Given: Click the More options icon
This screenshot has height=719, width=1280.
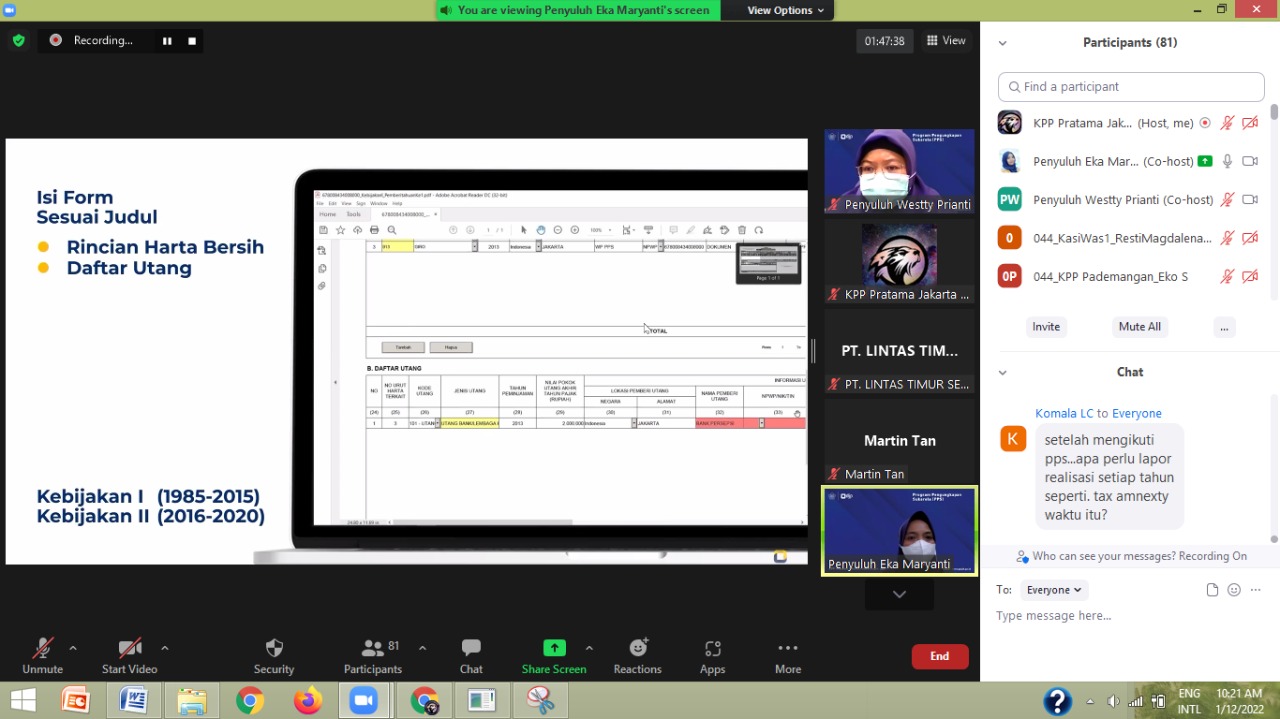Looking at the screenshot, I should (x=787, y=649).
